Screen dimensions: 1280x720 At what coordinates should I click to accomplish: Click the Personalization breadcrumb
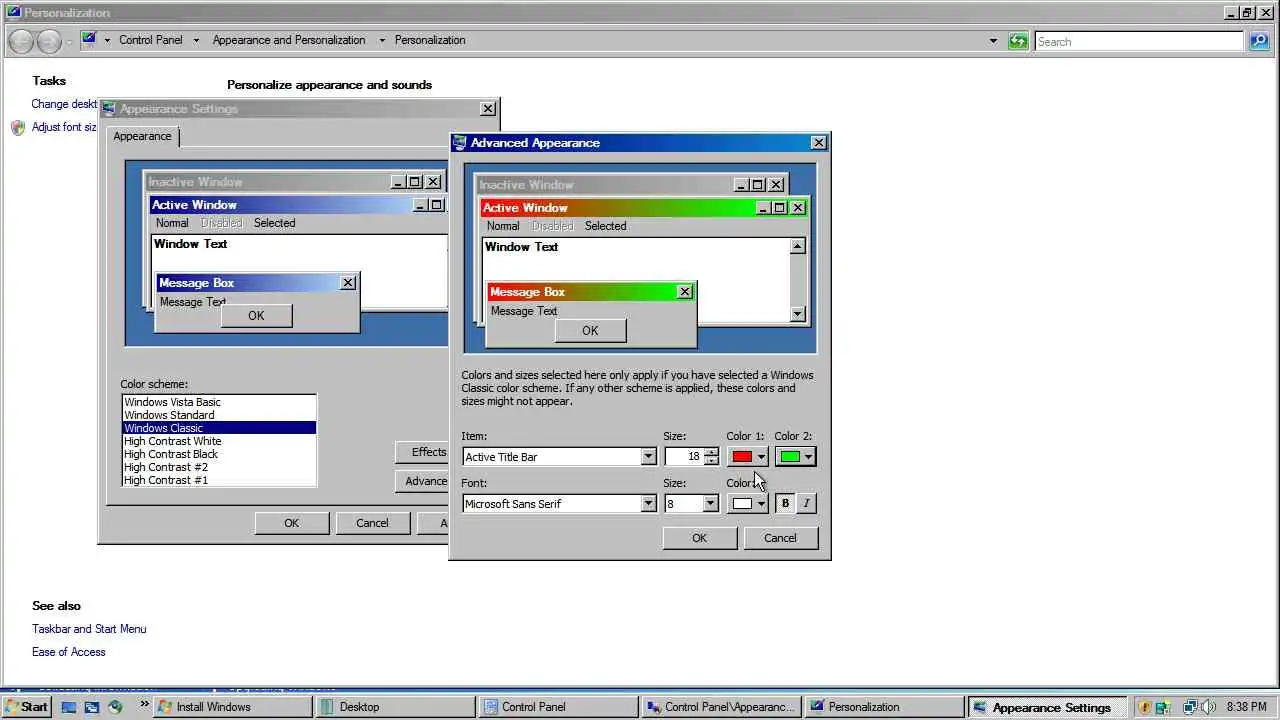click(x=430, y=40)
